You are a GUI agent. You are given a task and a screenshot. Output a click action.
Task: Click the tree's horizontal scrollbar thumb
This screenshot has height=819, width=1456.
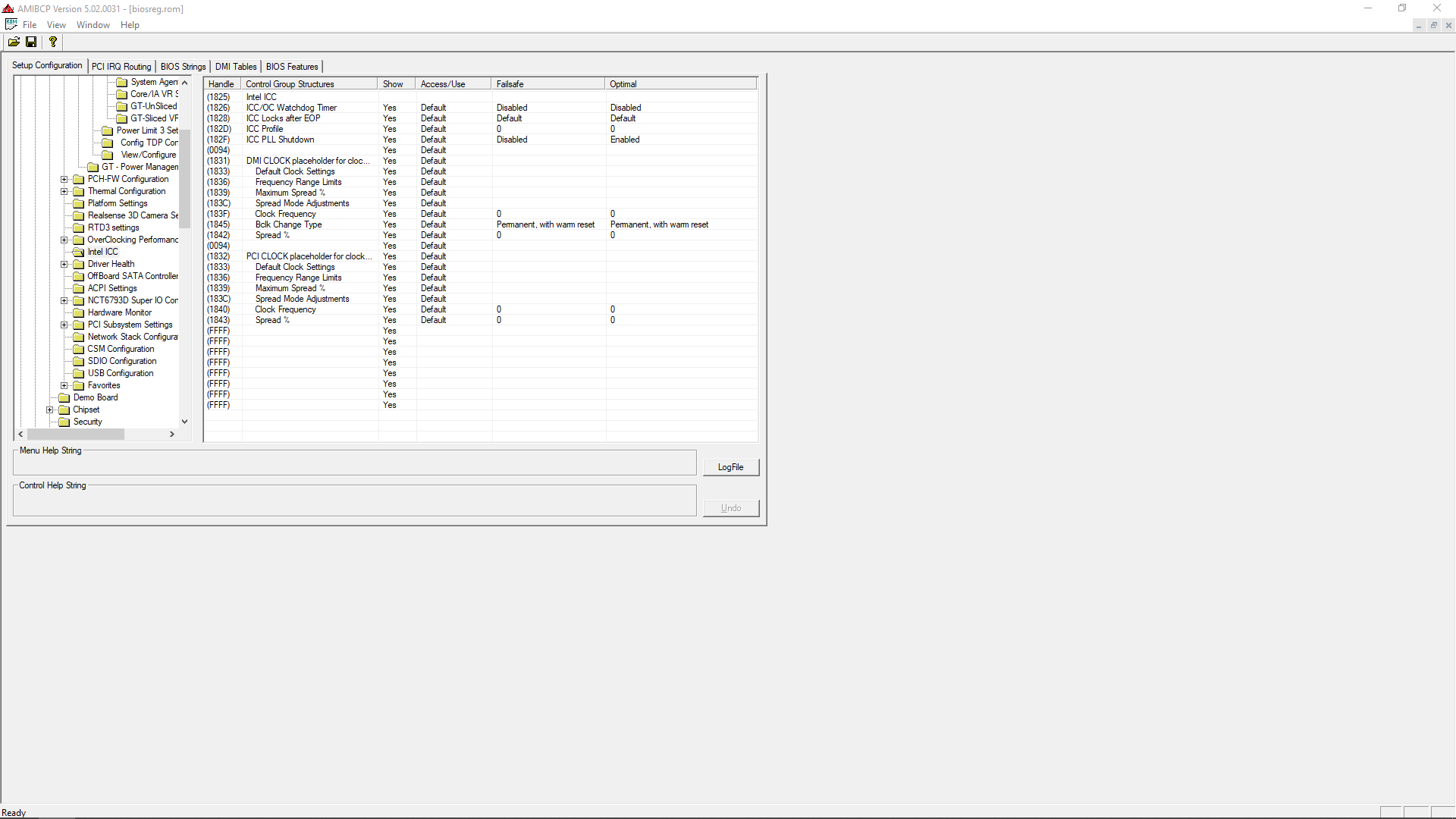click(x=75, y=435)
